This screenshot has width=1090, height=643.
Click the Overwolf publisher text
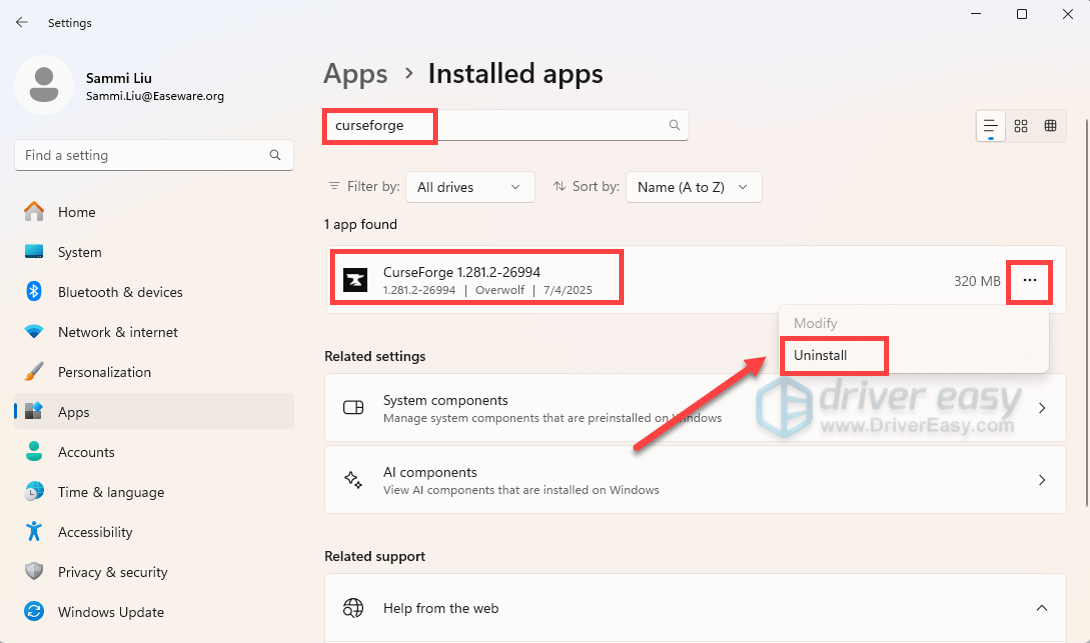(x=500, y=290)
